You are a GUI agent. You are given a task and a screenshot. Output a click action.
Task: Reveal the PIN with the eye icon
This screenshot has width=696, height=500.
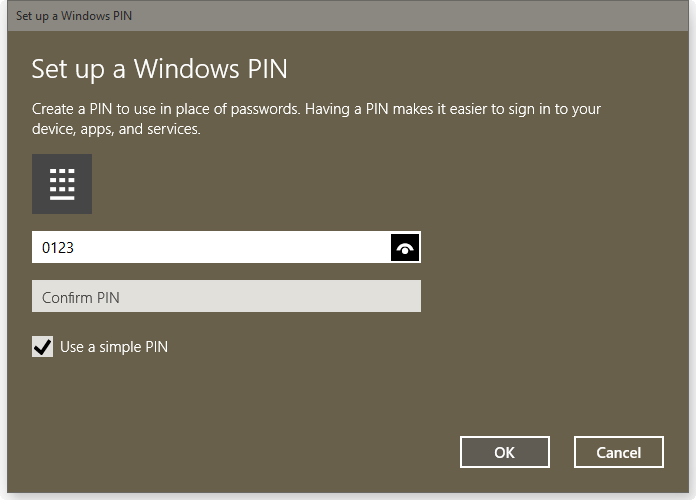coord(405,248)
